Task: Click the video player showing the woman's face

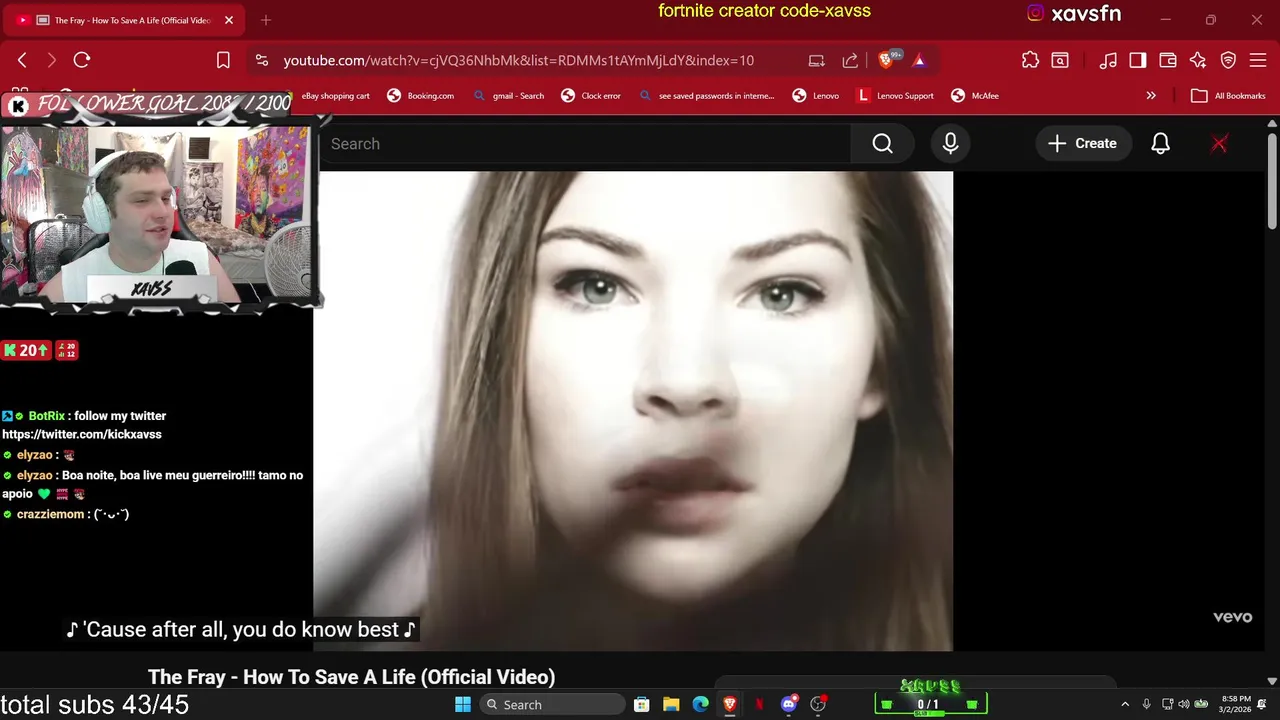Action: [634, 411]
